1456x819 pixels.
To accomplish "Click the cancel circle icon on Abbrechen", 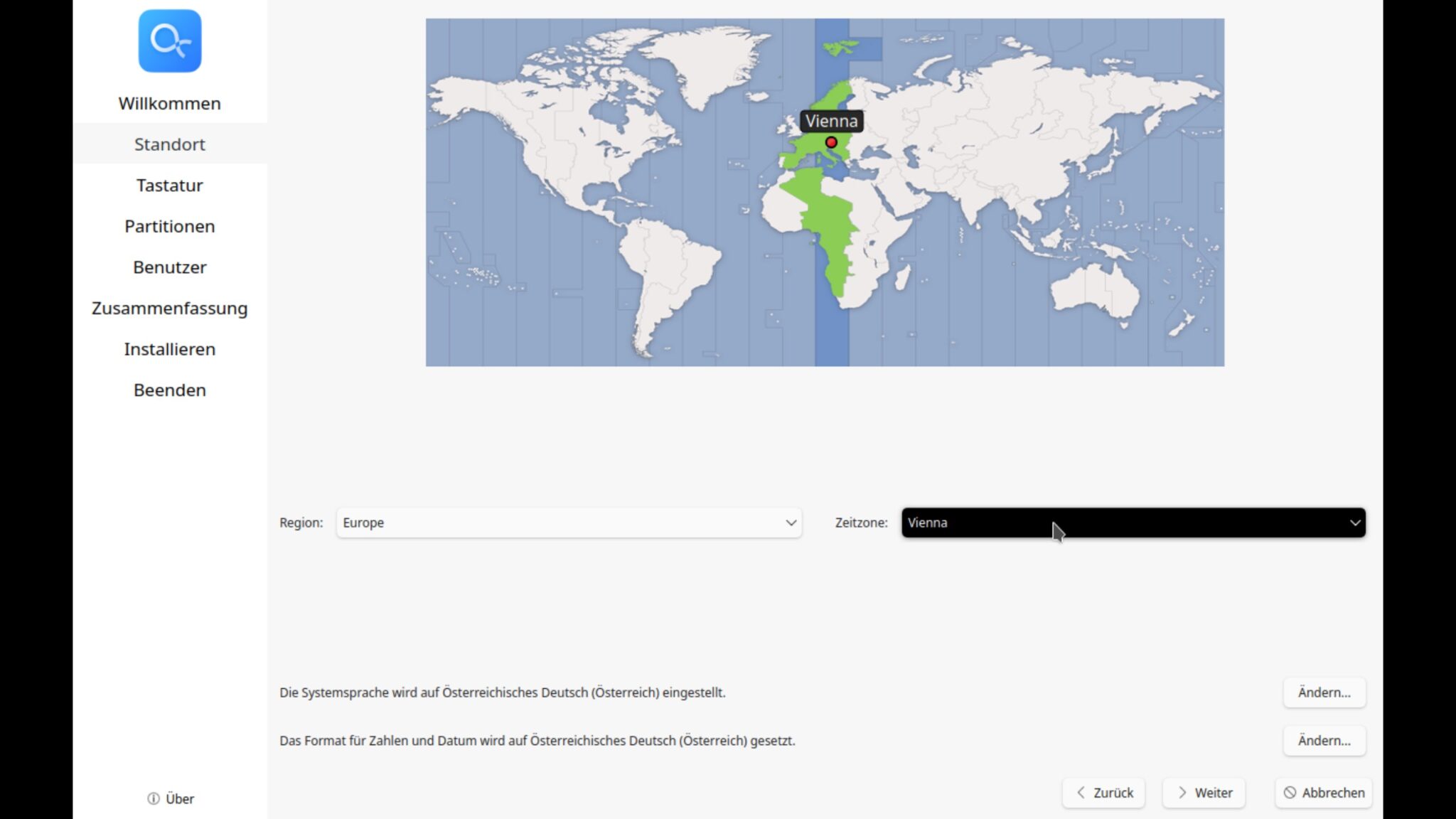I will pyautogui.click(x=1290, y=793).
